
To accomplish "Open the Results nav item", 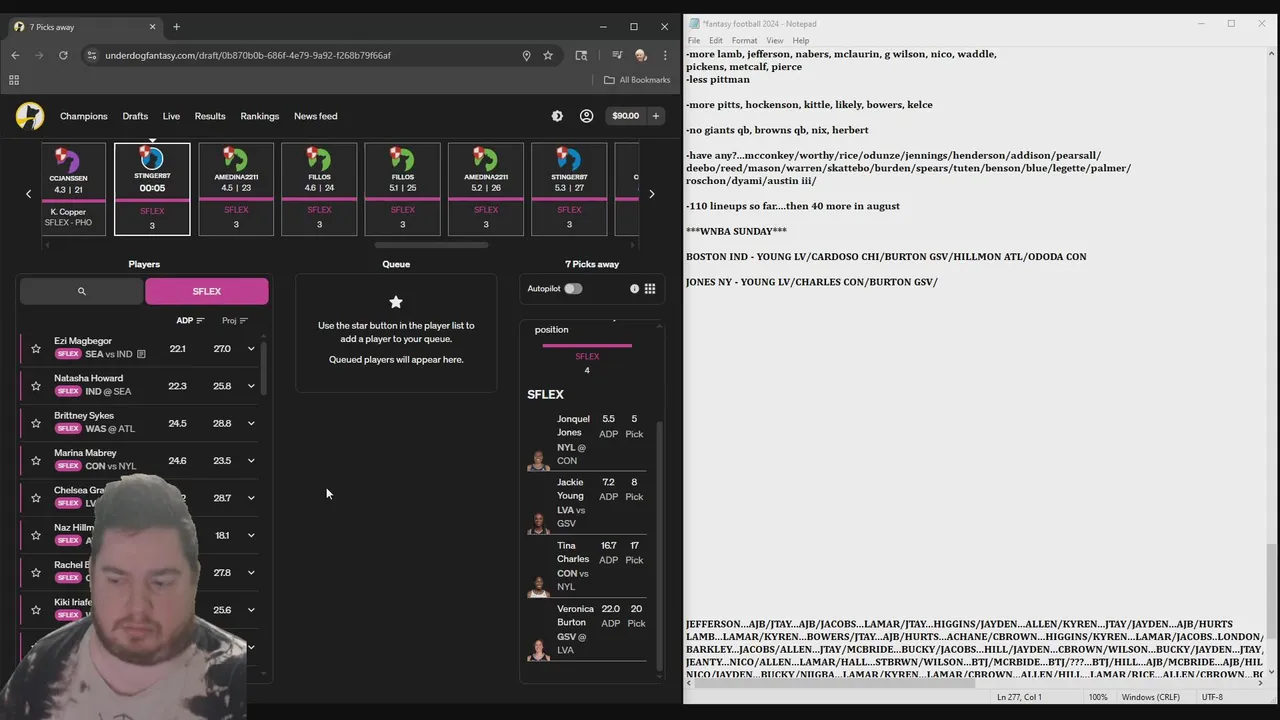I will click(x=210, y=116).
